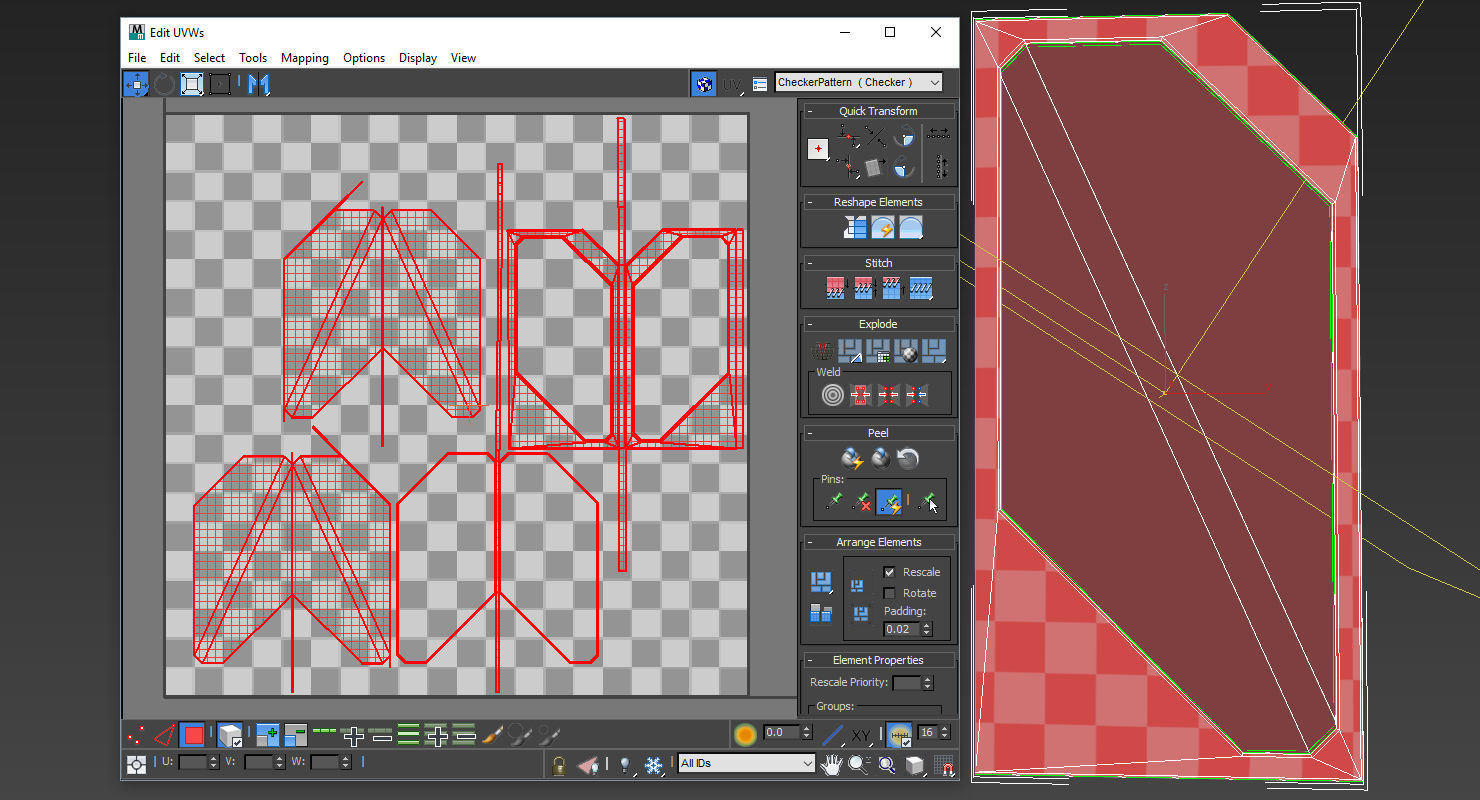Toggle the Lock Selection padlock icon
The image size is (1480, 800).
(559, 765)
